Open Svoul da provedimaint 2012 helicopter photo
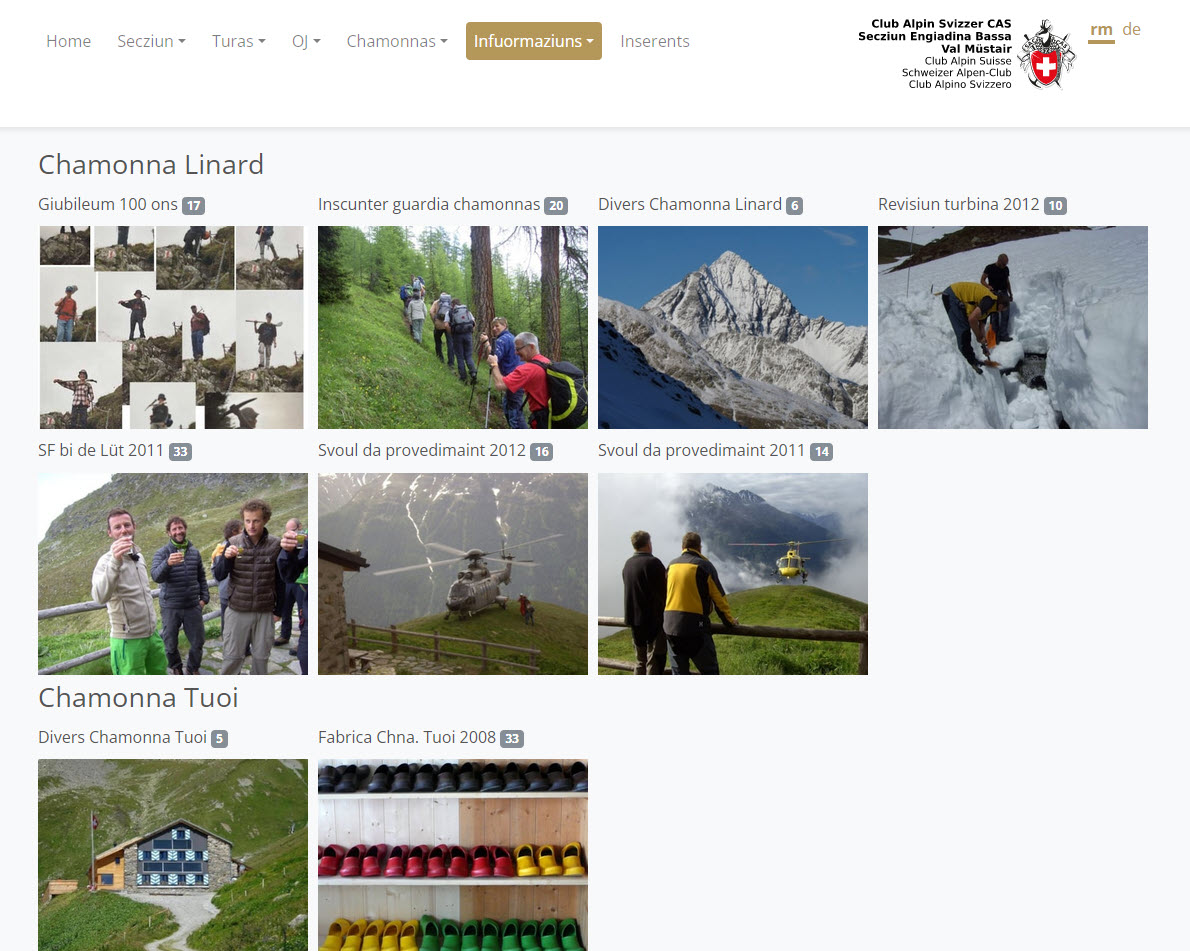This screenshot has height=951, width=1190. point(452,574)
